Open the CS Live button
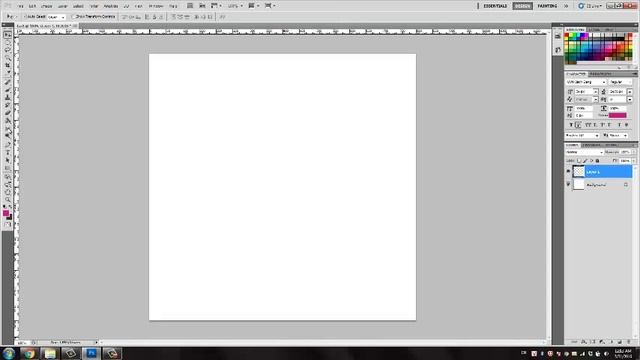Image resolution: width=640 pixels, height=360 pixels. coord(590,6)
